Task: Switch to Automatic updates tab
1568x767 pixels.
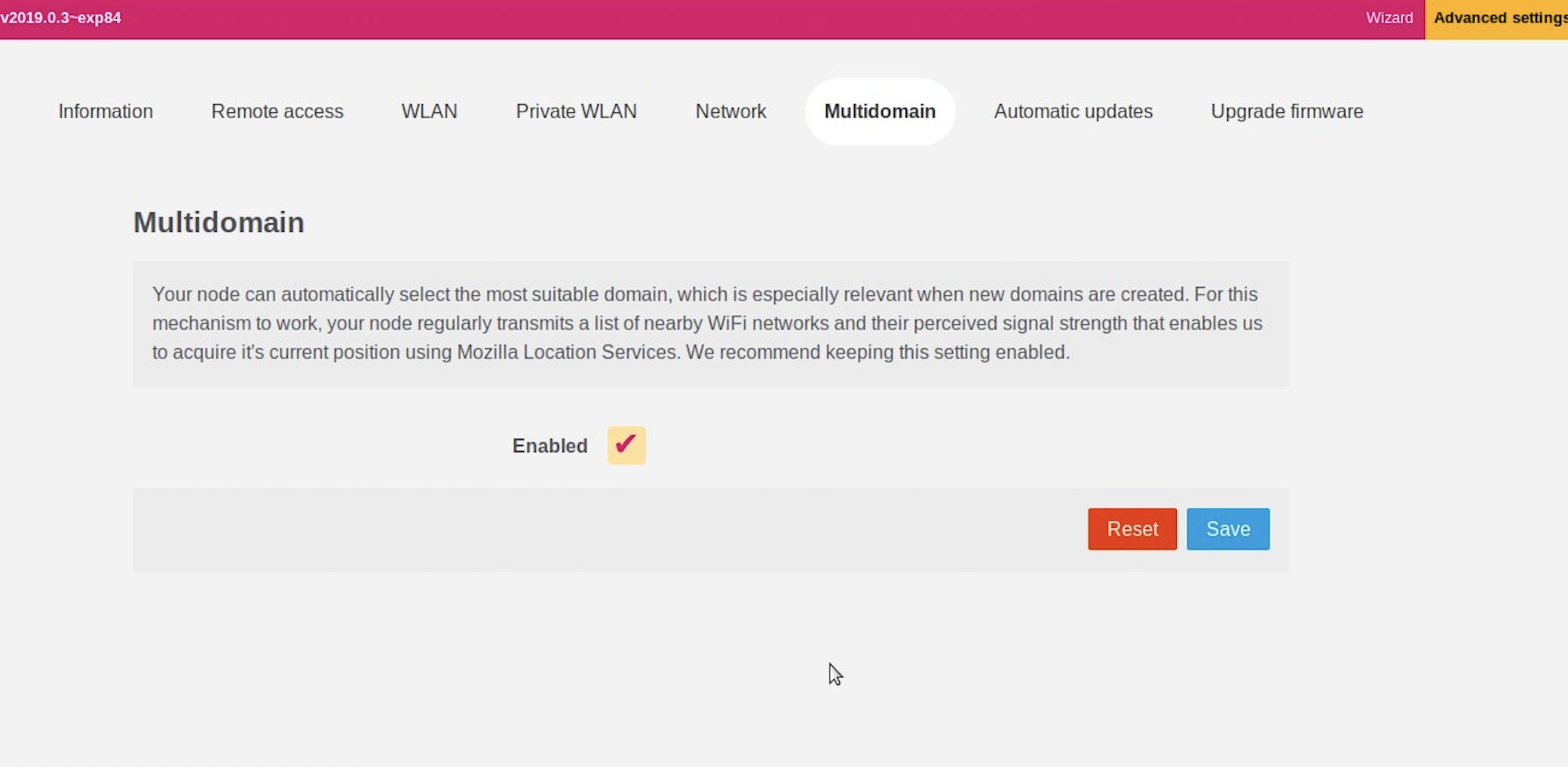Action: click(1073, 112)
